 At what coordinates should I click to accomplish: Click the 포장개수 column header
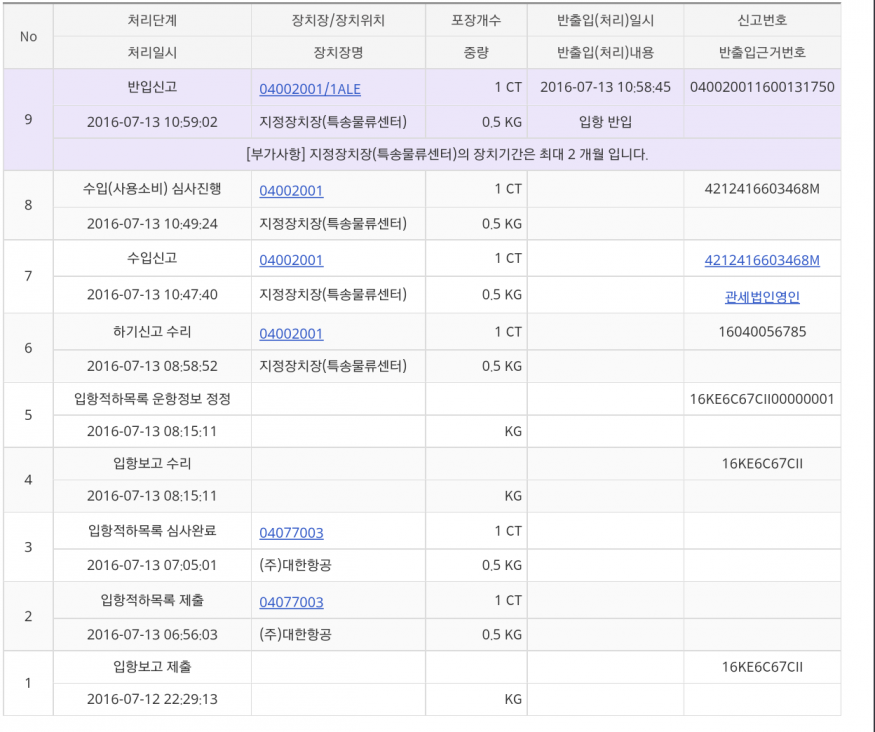tap(476, 21)
